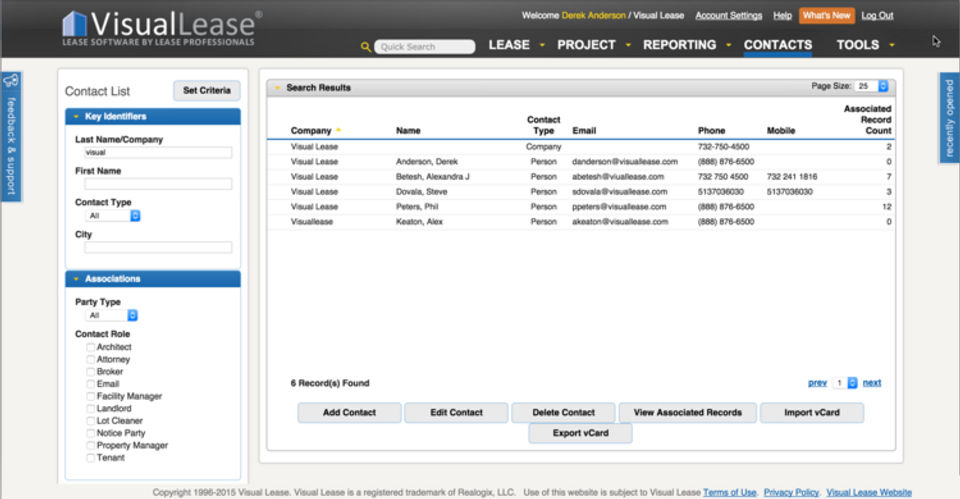Open the What's New link
This screenshot has width=960, height=499.
tap(827, 15)
